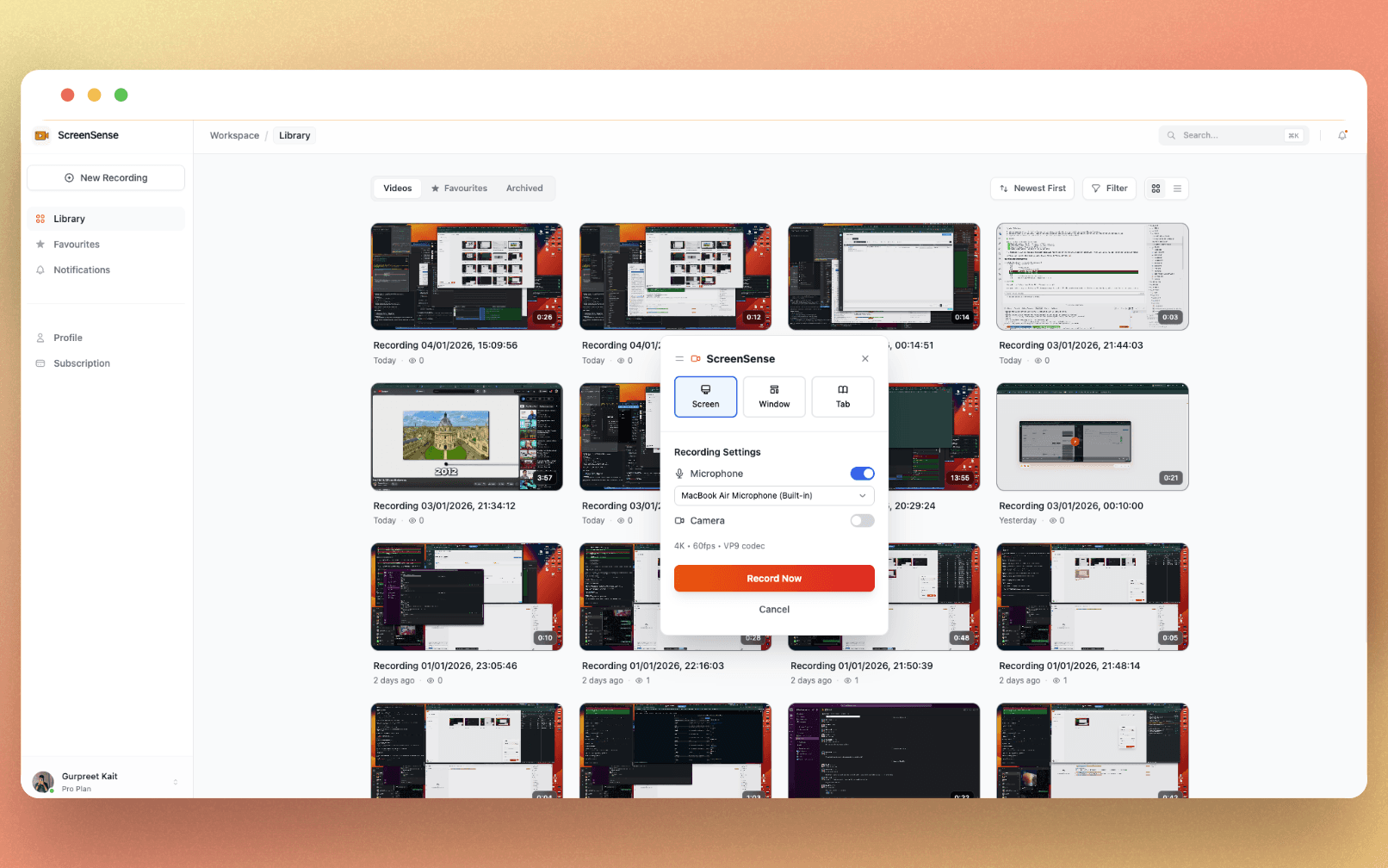Select Favourites in the sidebar
Image resolution: width=1388 pixels, height=868 pixels.
pyautogui.click(x=77, y=244)
